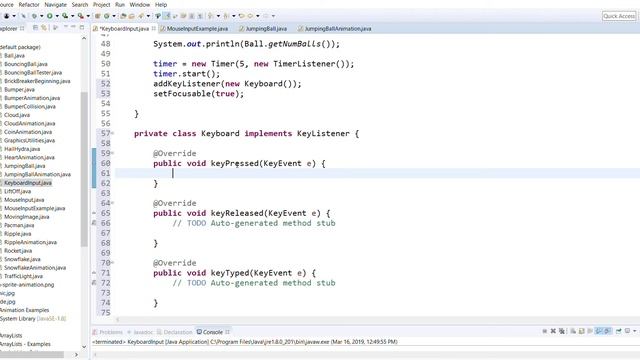
Task: Select Pacman.java in Package Explorer
Action: [19, 225]
